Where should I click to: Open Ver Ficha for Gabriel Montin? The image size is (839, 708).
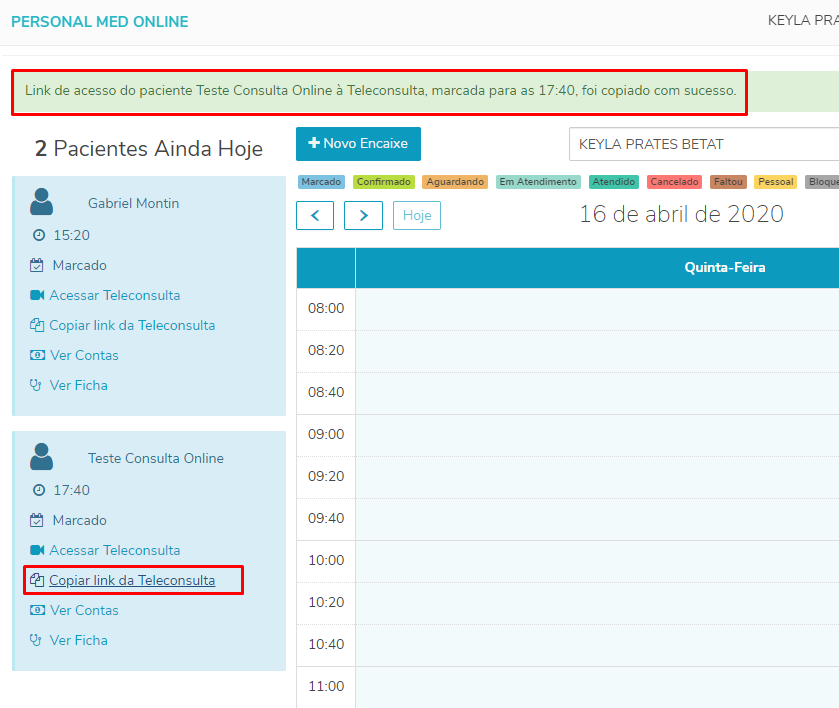coord(79,385)
